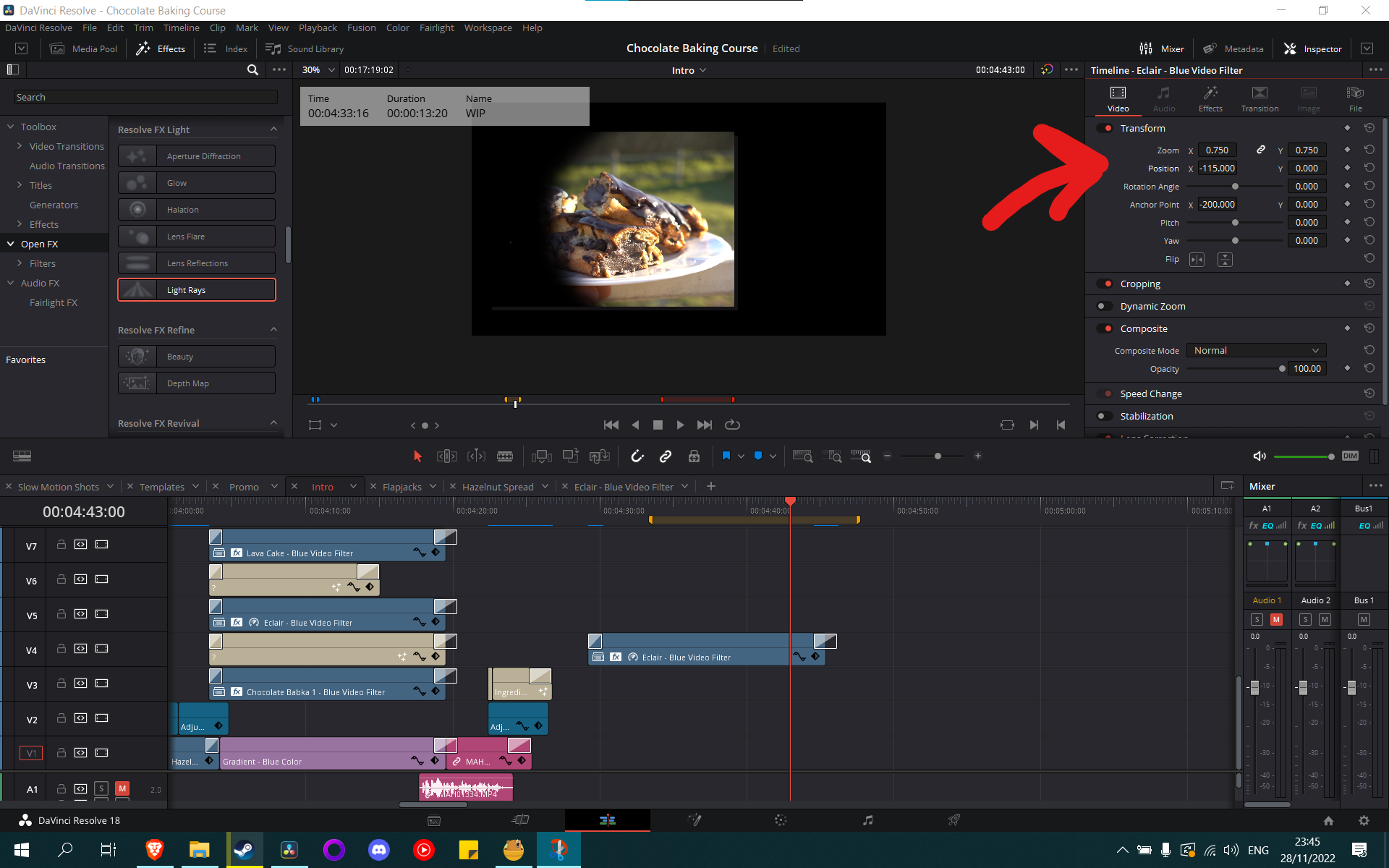Click the Mixer panel icon in timeline
The height and width of the screenshot is (868, 1389).
(1224, 486)
